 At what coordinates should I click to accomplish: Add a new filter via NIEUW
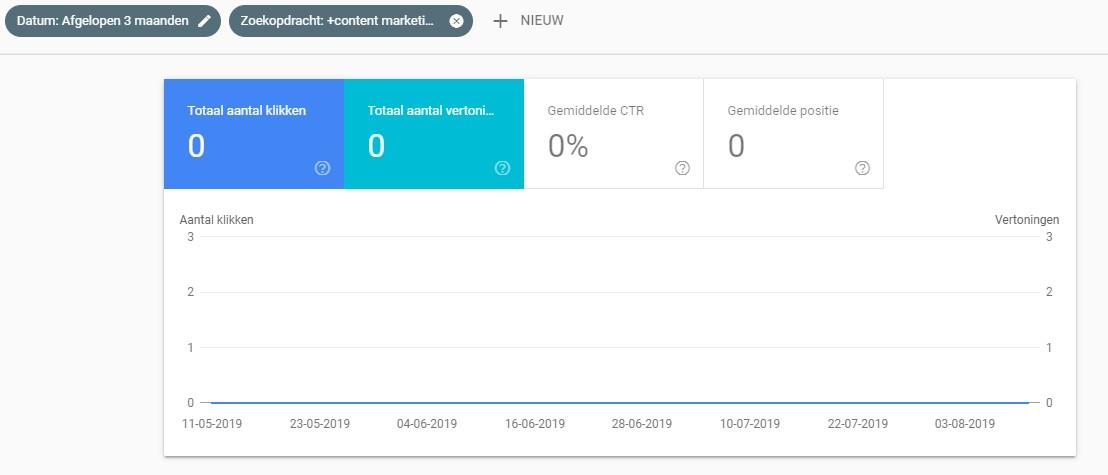tap(542, 20)
